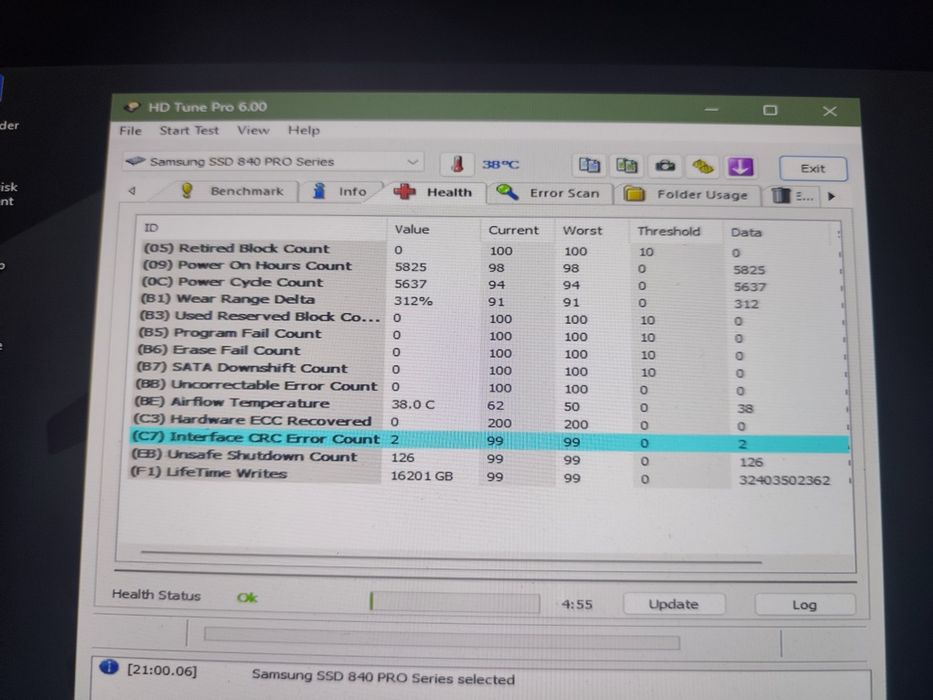Select the Interface CRC Error Count row
The width and height of the screenshot is (933, 700).
(489, 440)
